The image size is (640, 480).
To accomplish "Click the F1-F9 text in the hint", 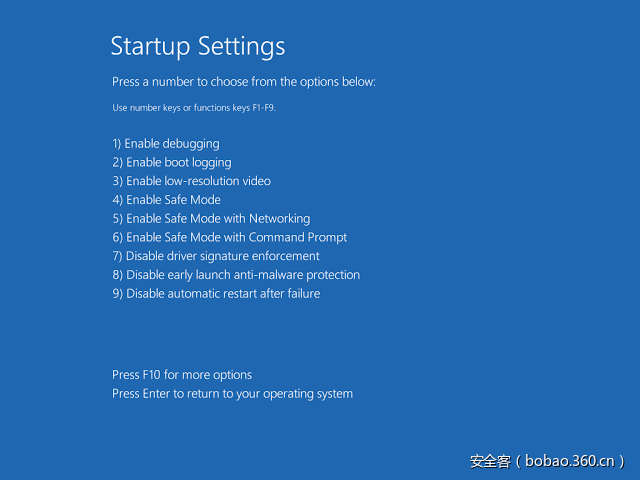I will point(262,108).
